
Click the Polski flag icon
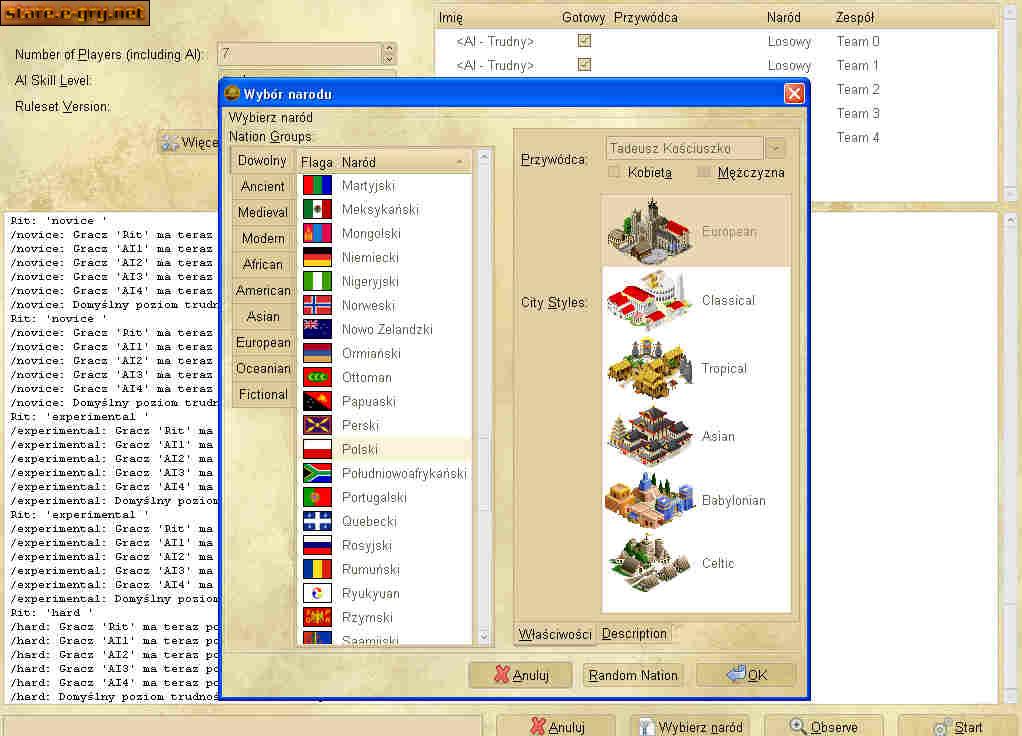pyautogui.click(x=317, y=449)
